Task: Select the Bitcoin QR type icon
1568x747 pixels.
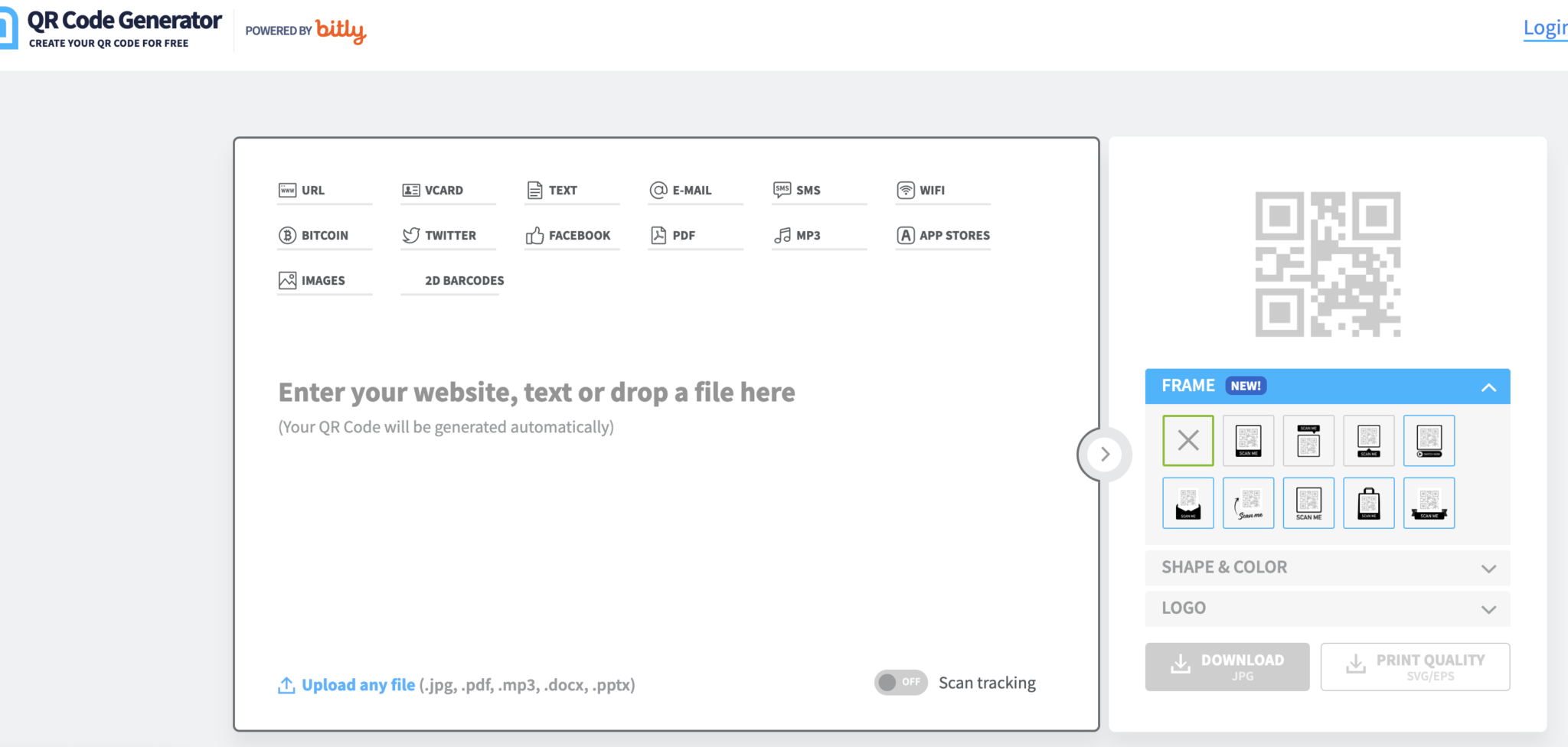Action: tap(287, 236)
